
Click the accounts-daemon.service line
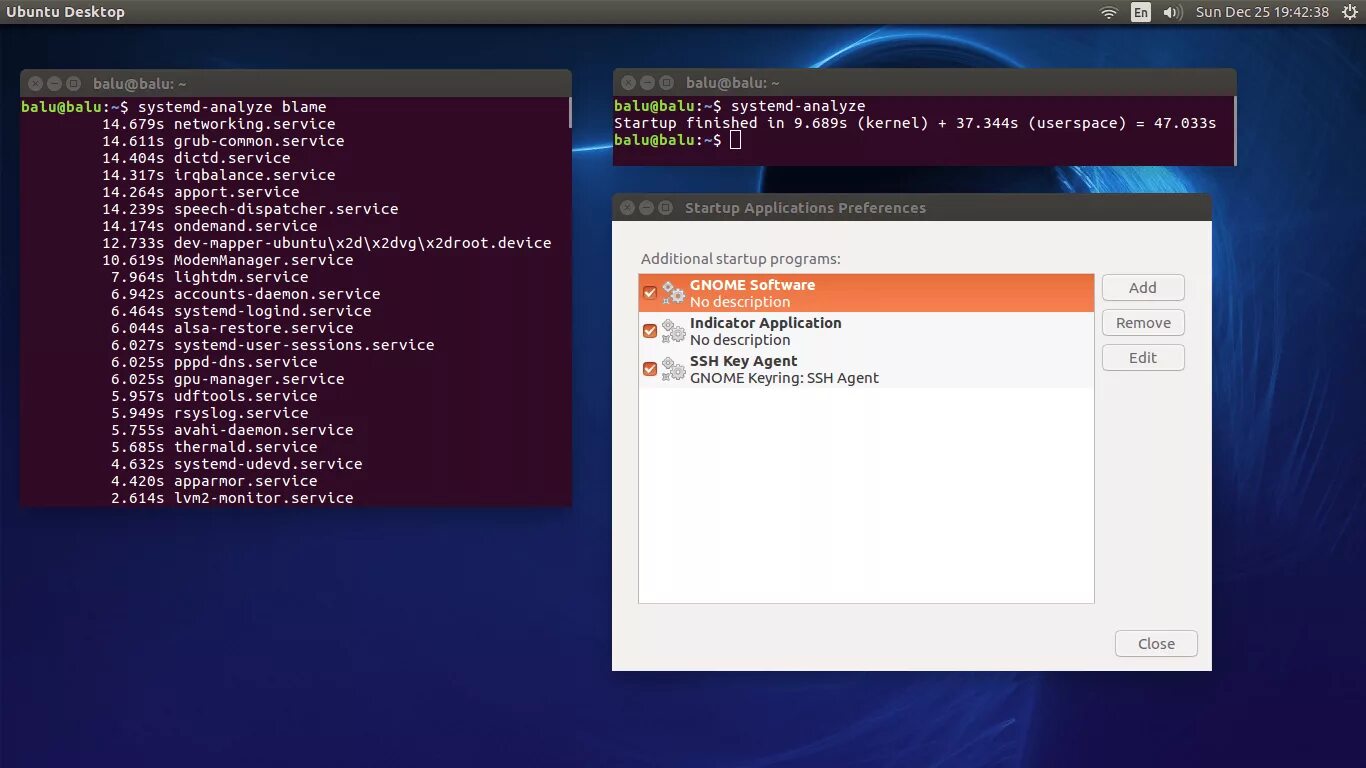[246, 294]
